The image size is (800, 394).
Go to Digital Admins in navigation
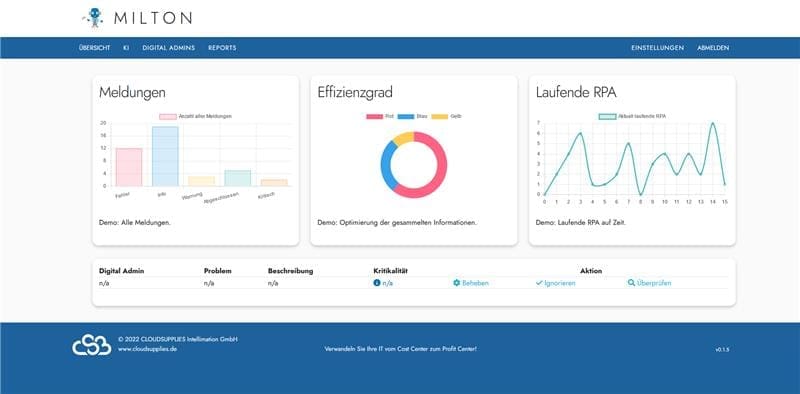pos(168,48)
